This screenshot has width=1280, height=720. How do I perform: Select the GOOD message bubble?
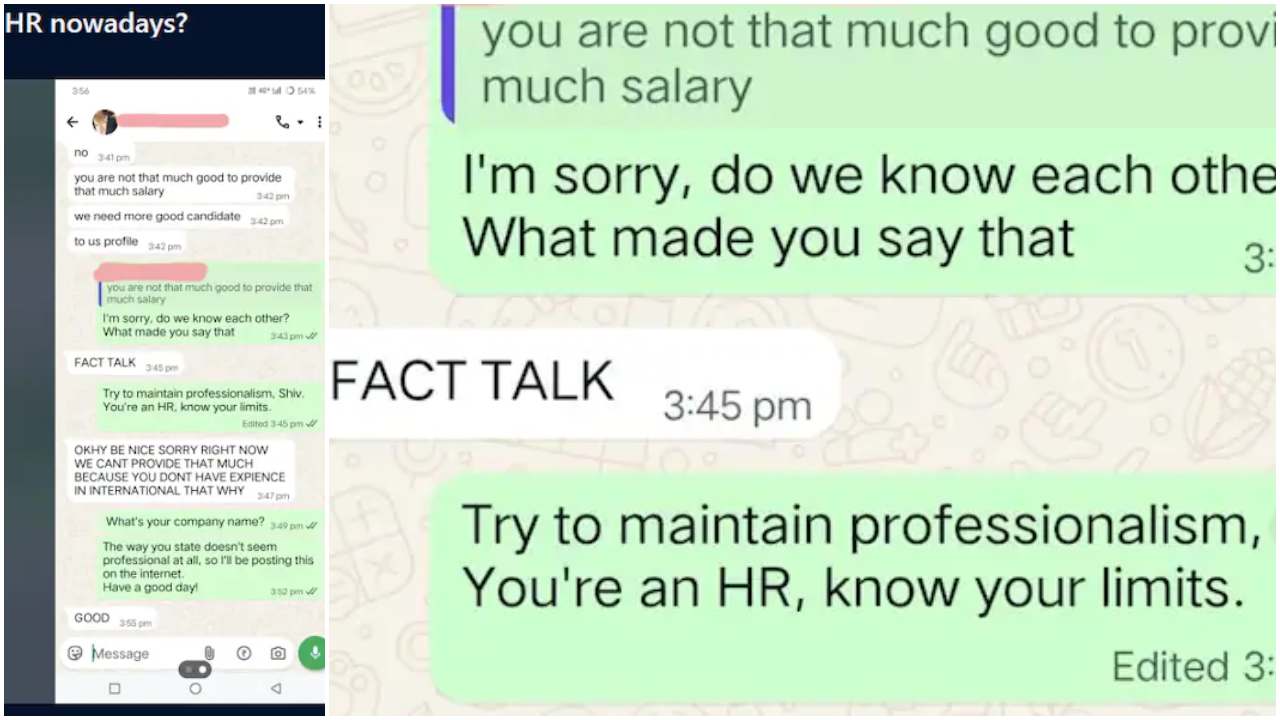[x=112, y=619]
